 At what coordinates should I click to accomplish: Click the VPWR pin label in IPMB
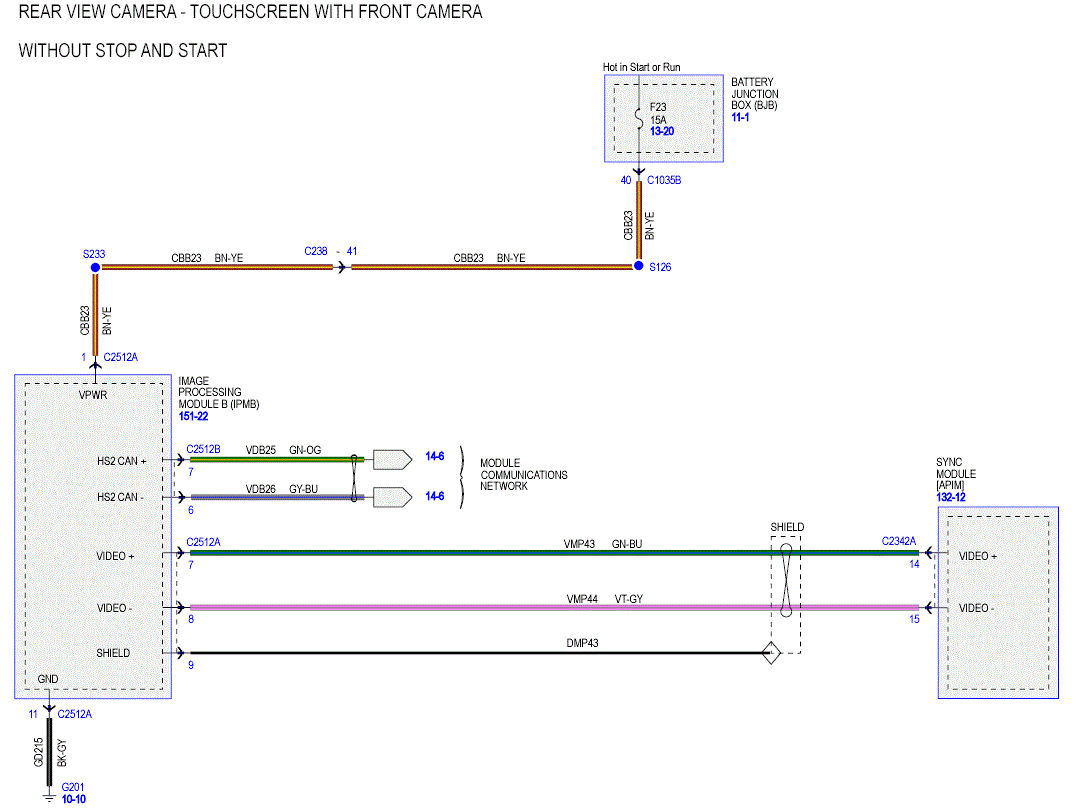(x=93, y=395)
